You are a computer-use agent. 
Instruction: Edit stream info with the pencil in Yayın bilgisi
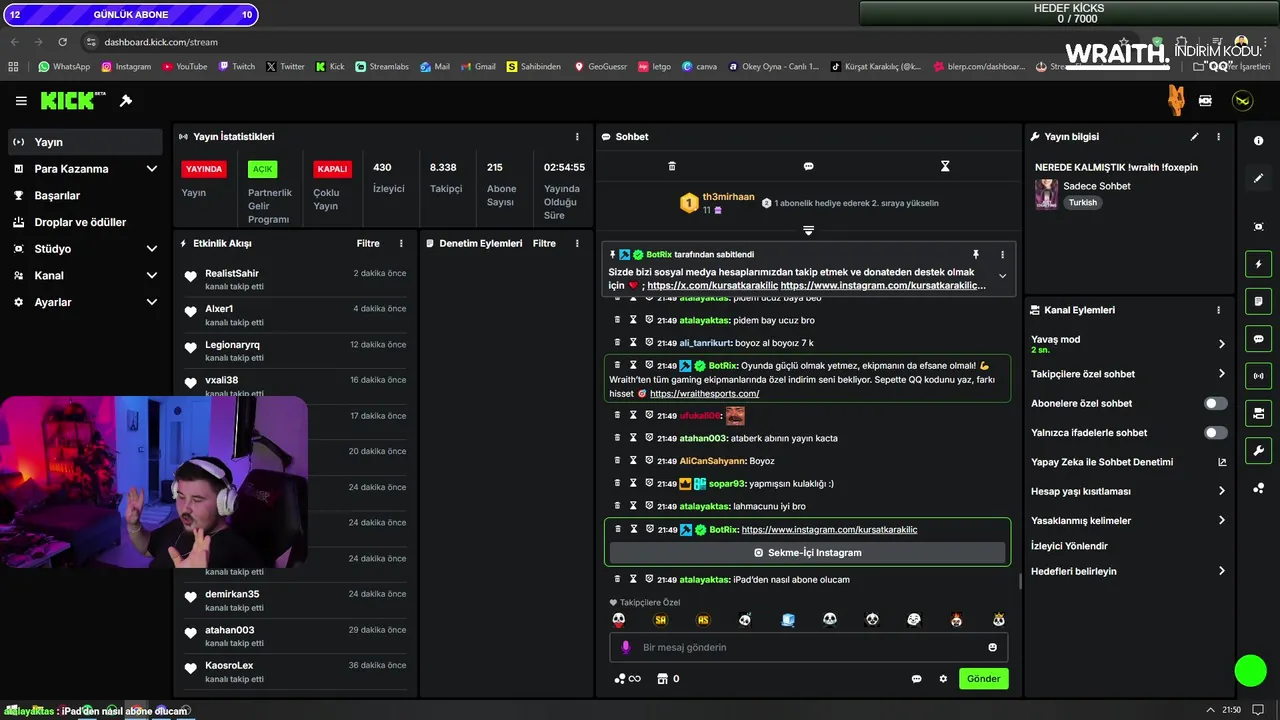point(1194,137)
